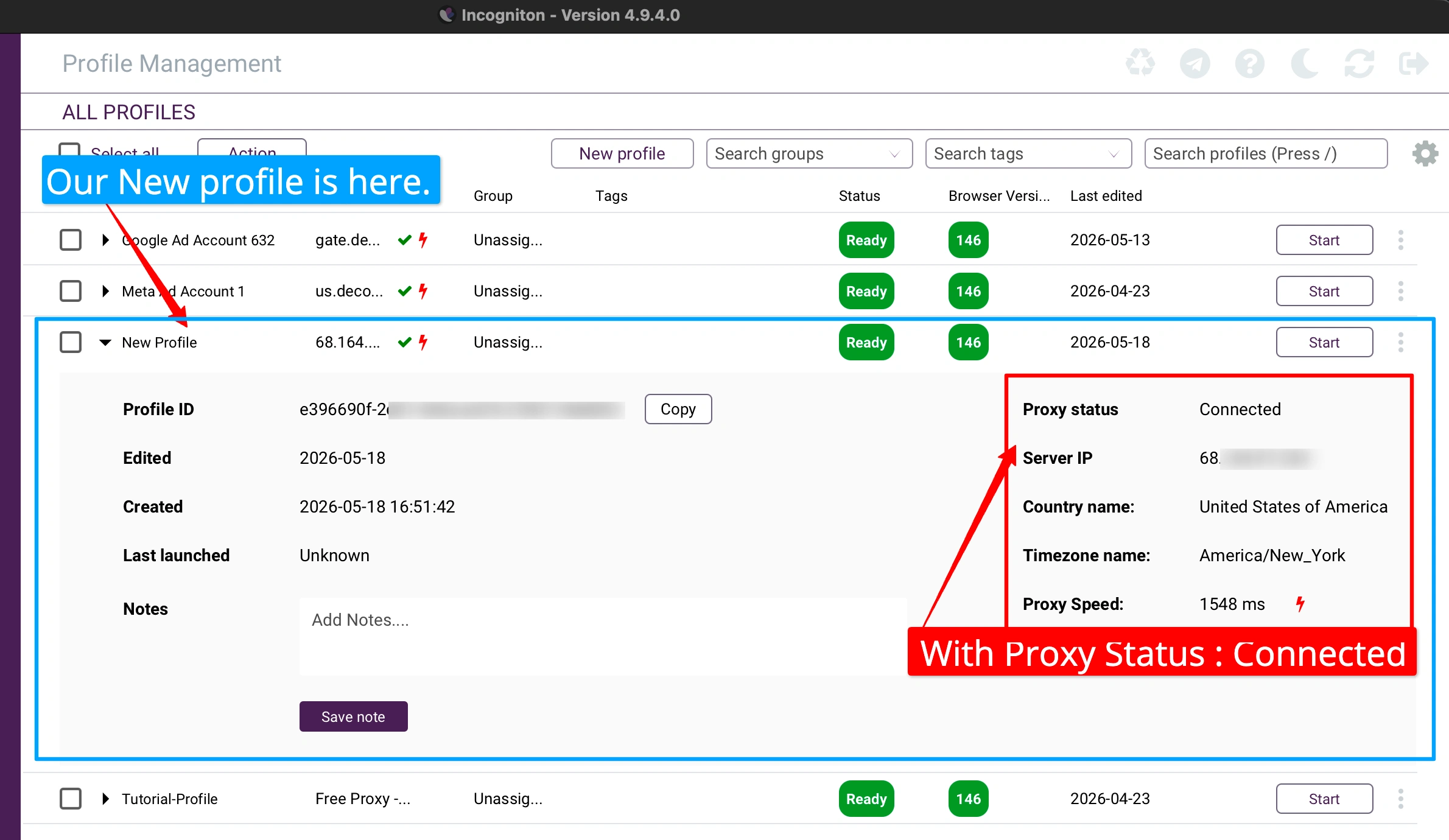
Task: Open the ALL PROFILES tab
Action: 129,112
